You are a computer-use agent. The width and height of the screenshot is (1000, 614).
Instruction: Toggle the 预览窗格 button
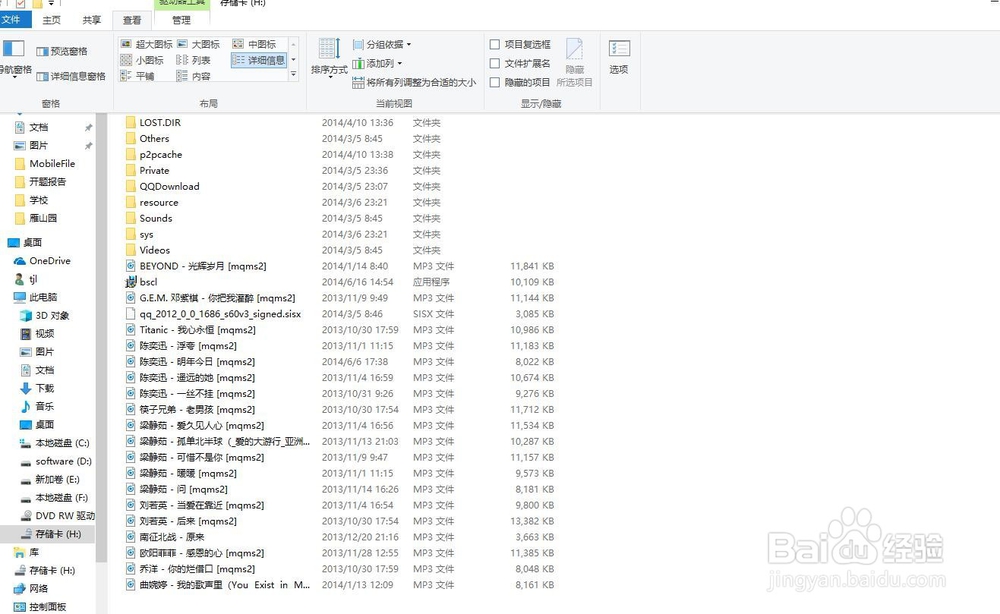coord(62,52)
